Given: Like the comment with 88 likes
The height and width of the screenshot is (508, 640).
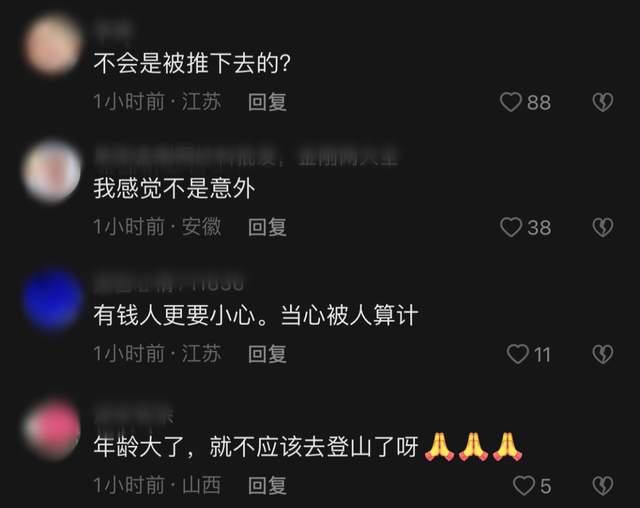Looking at the screenshot, I should click(x=511, y=102).
